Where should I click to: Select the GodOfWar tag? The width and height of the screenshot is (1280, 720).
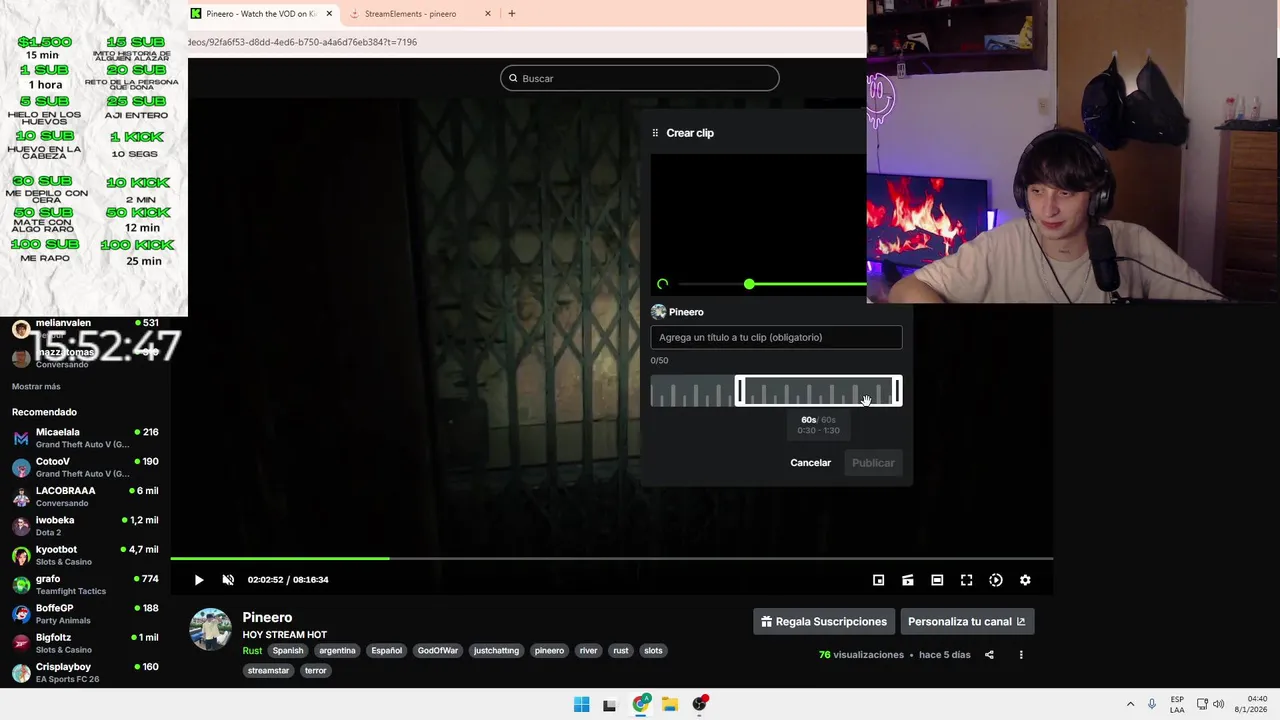point(438,651)
